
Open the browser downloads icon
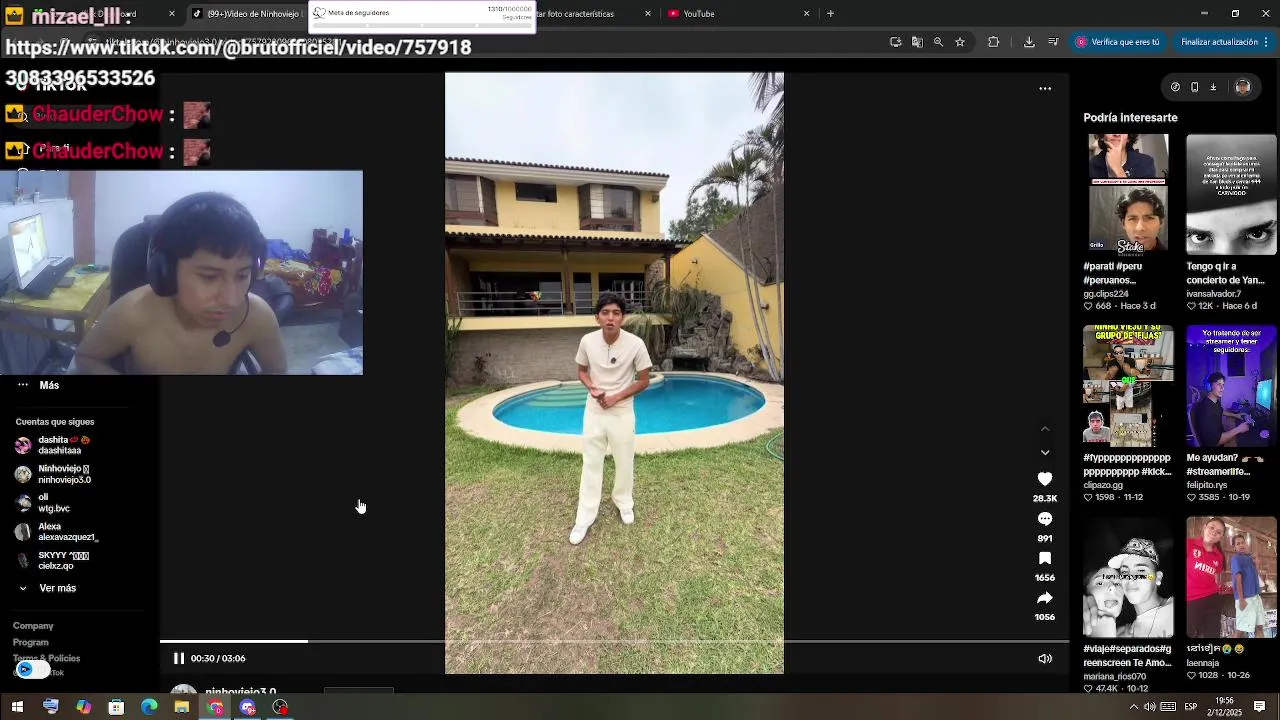click(x=1029, y=42)
